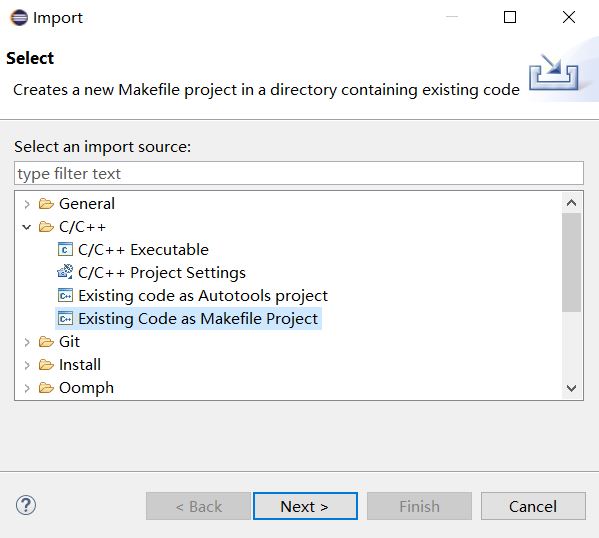This screenshot has height=538, width=599.
Task: Click the General folder icon
Action: pos(46,204)
